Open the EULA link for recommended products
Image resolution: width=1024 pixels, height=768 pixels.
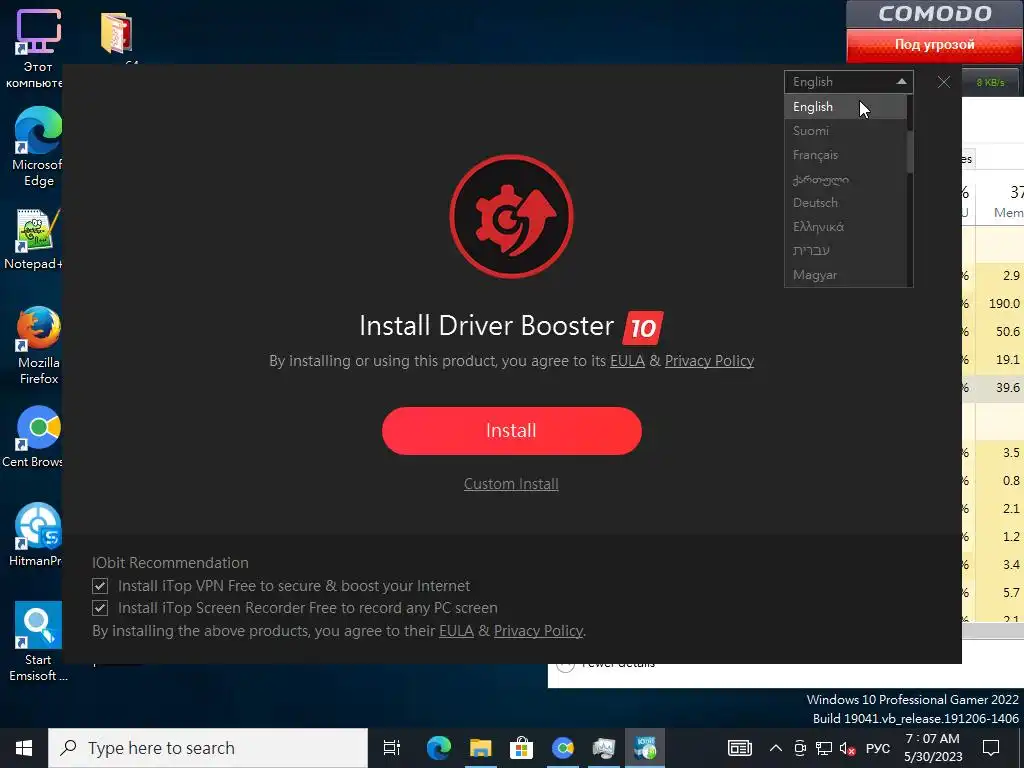(x=456, y=630)
